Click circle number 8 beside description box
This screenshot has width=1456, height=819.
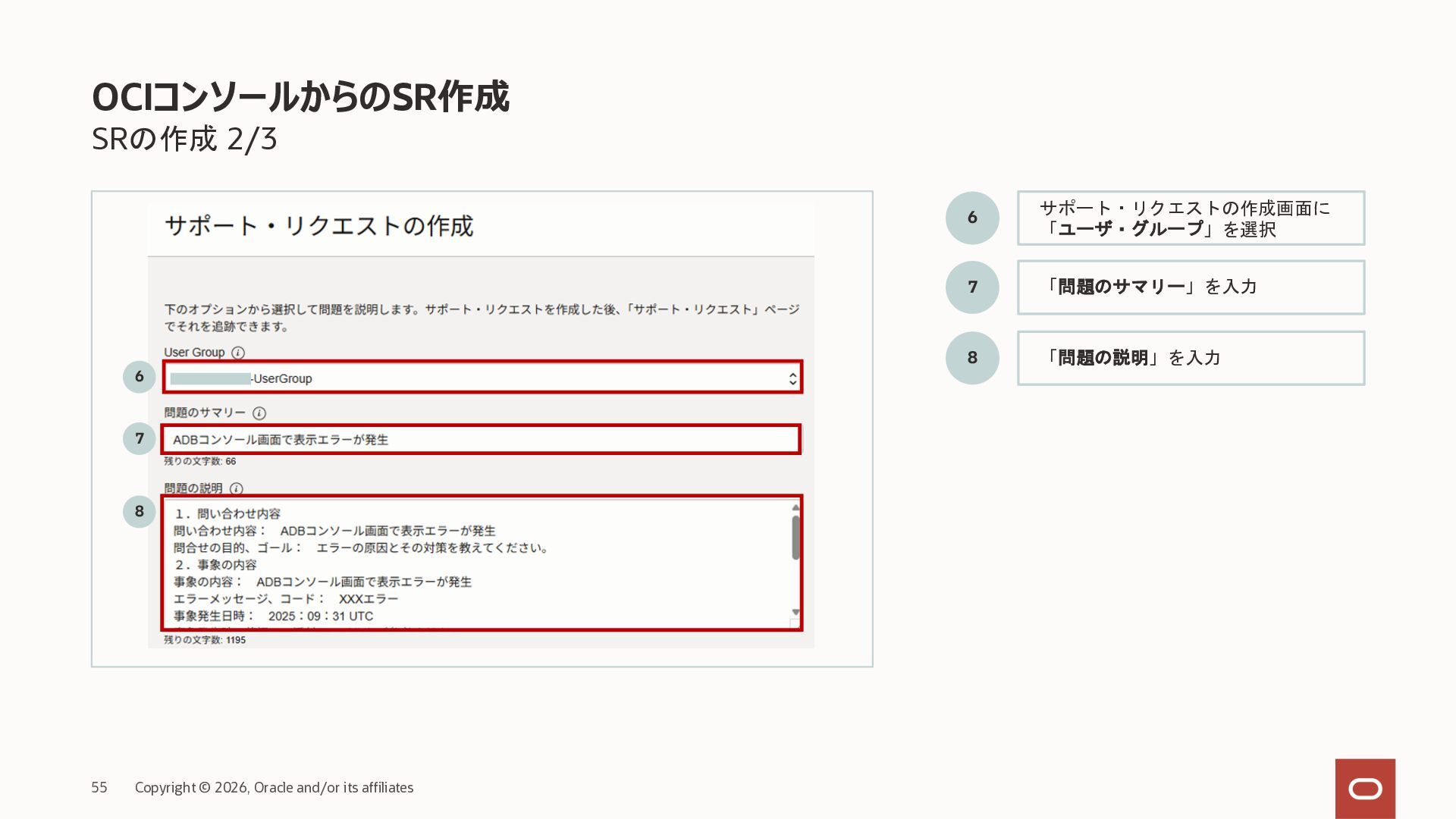(x=140, y=512)
